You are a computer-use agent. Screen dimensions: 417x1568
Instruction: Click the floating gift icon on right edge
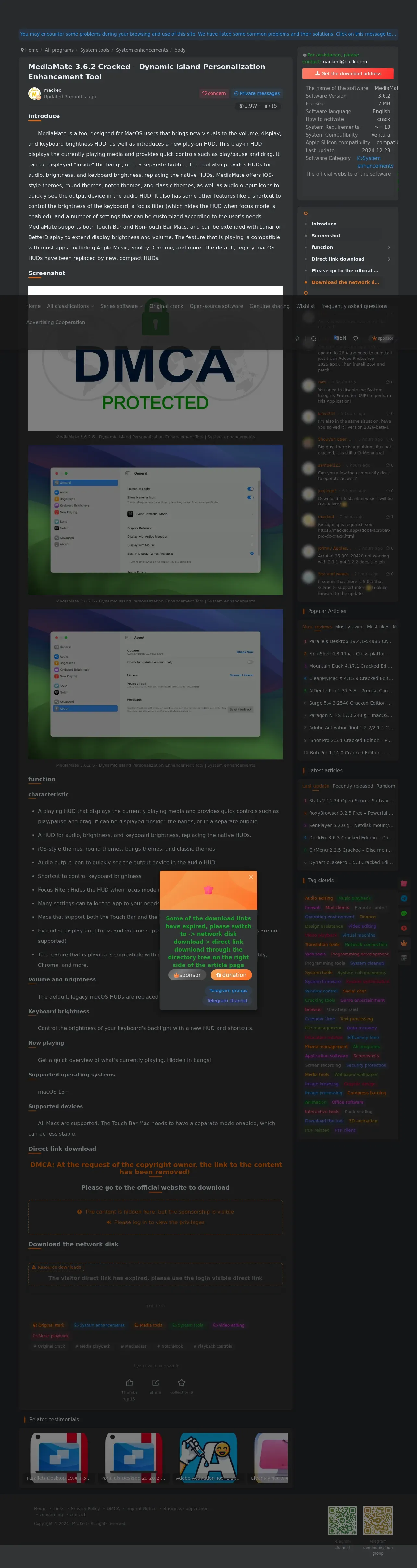click(404, 883)
